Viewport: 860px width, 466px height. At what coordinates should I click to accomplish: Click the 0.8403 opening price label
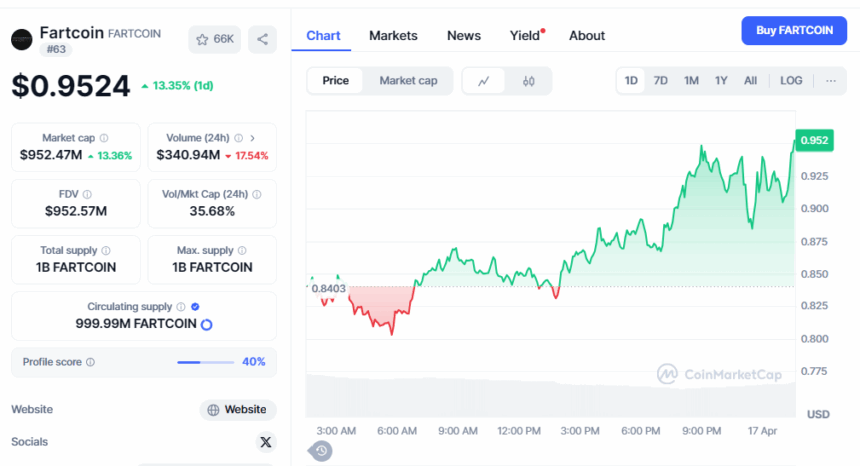click(x=329, y=288)
